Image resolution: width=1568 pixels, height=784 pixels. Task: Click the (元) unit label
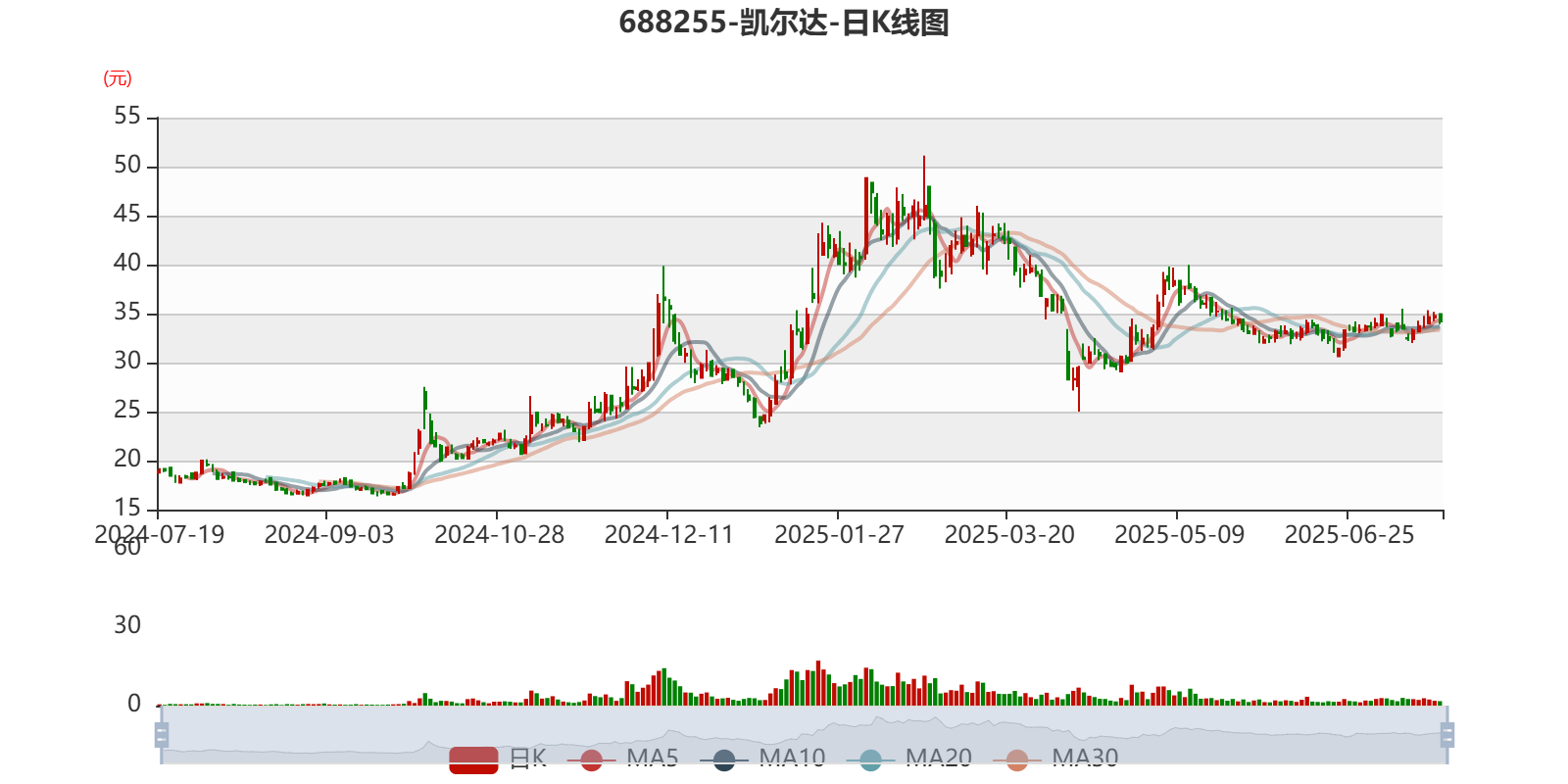click(118, 78)
